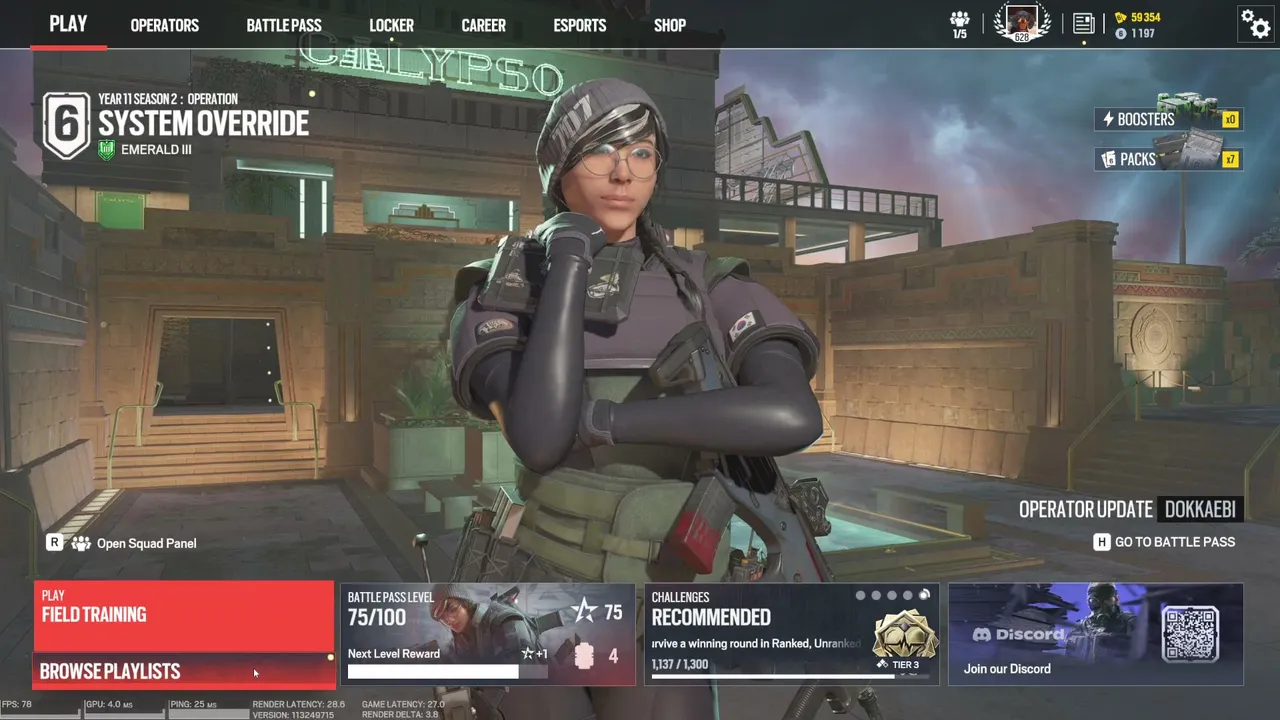1280x720 pixels.
Task: Open the CAREER tab
Action: click(483, 25)
